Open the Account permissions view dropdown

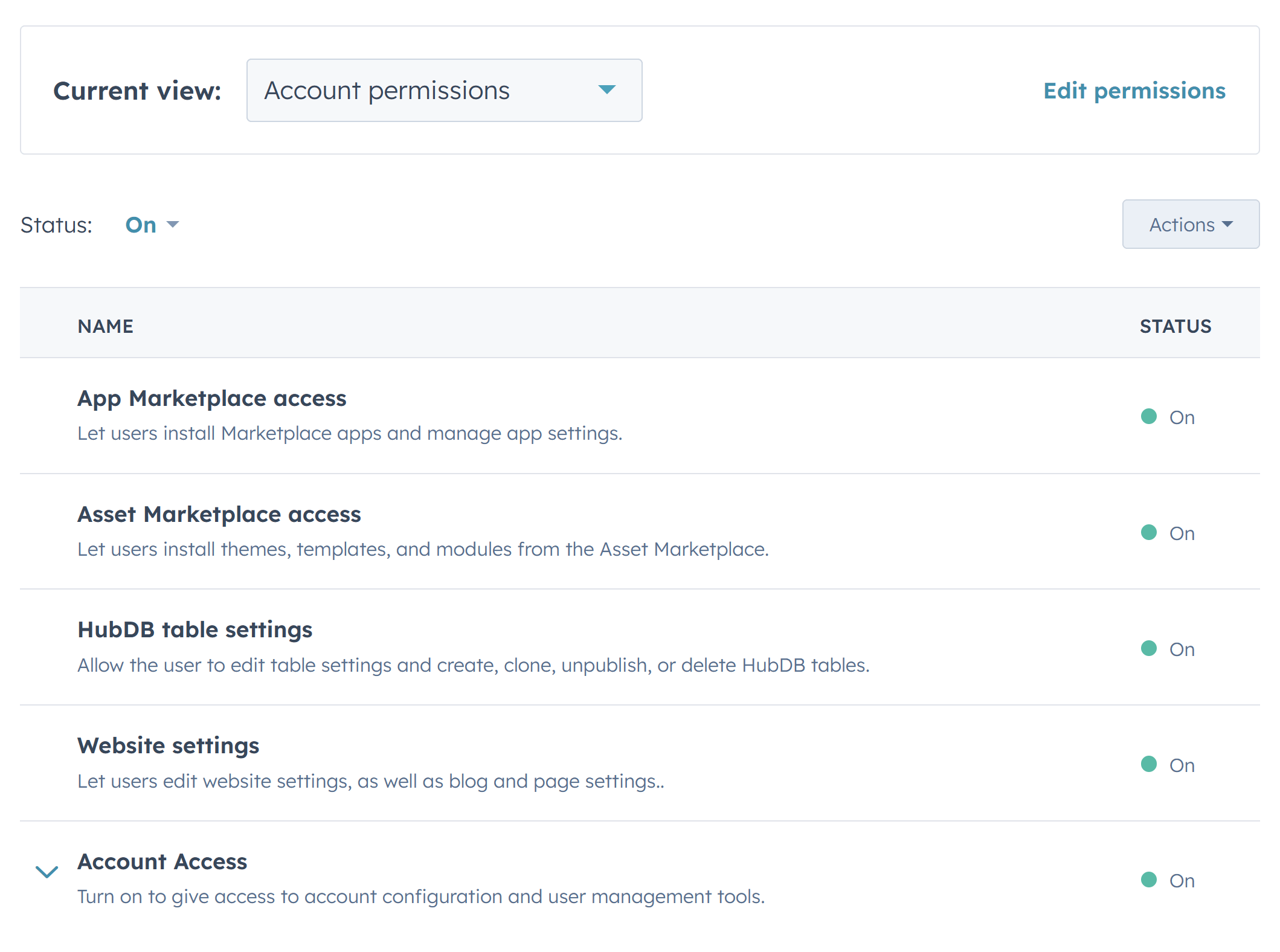[x=444, y=90]
